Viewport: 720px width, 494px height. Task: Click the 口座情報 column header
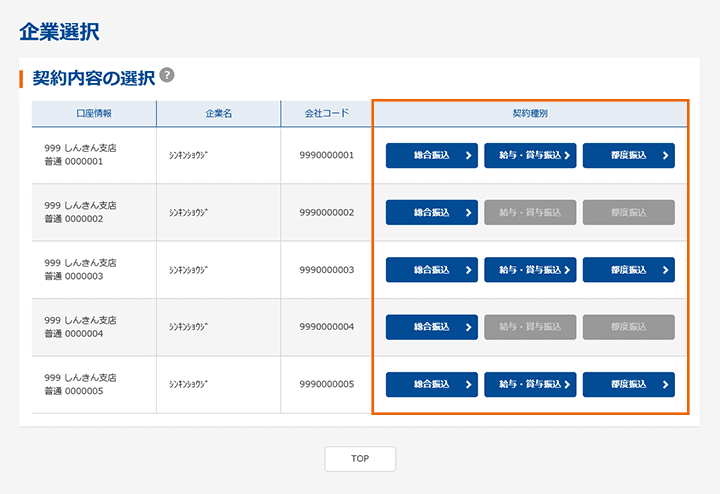pos(94,114)
